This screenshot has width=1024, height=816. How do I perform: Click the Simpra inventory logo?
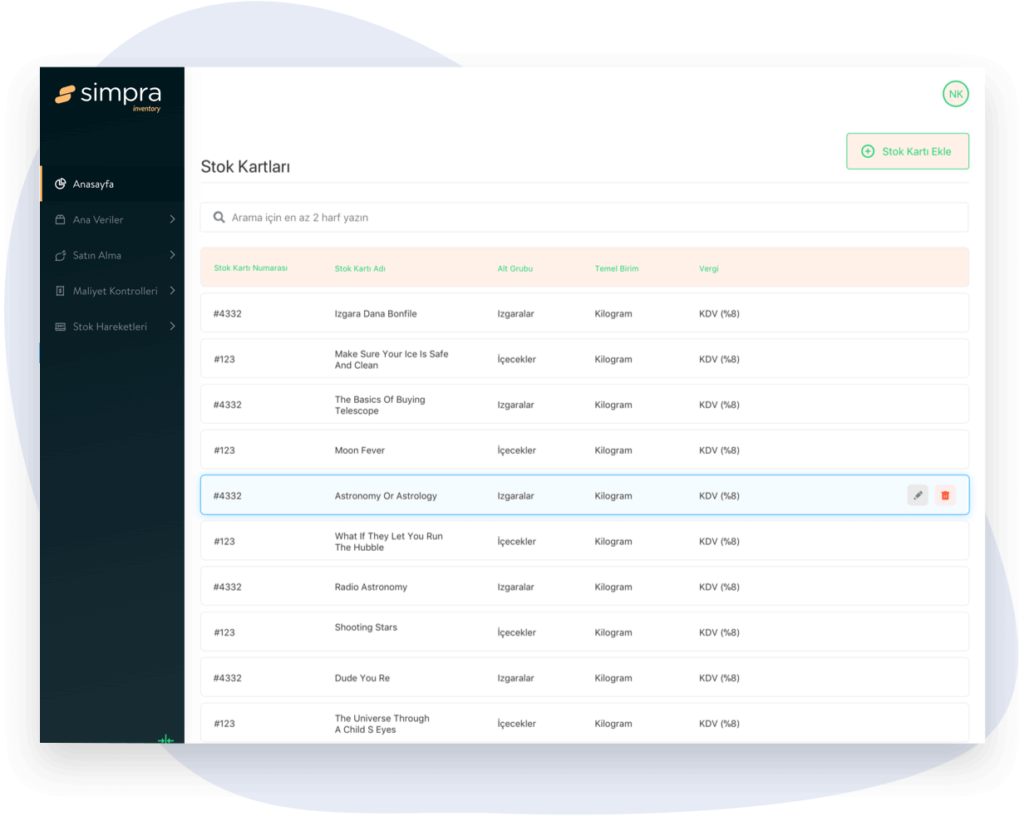pyautogui.click(x=108, y=97)
